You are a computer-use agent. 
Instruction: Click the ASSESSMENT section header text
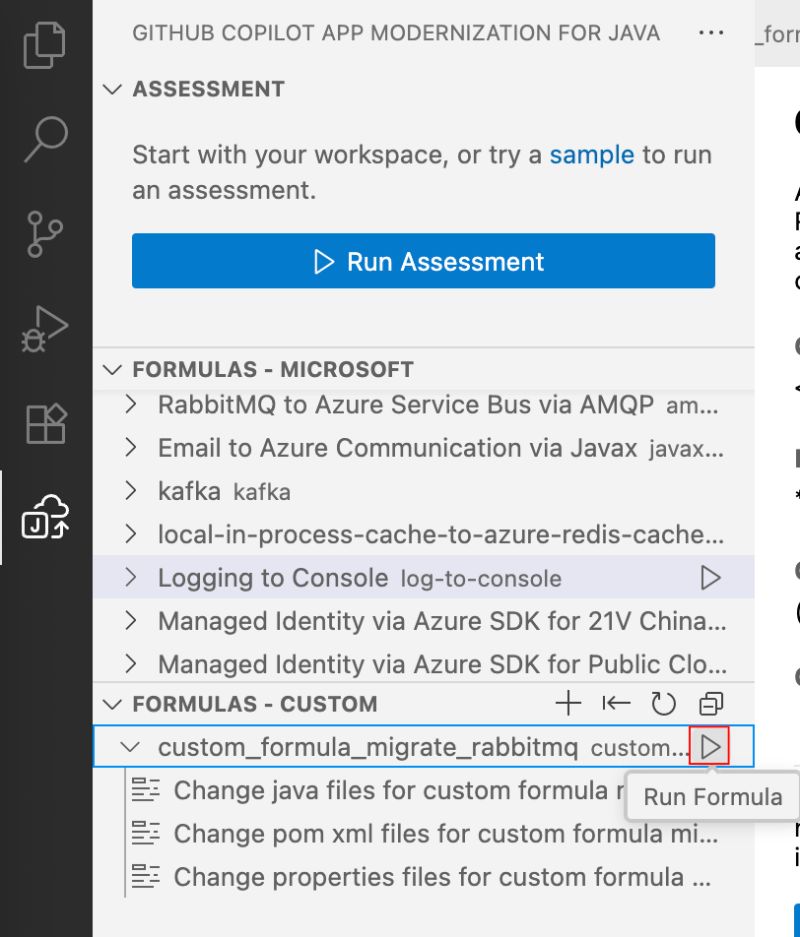click(209, 89)
